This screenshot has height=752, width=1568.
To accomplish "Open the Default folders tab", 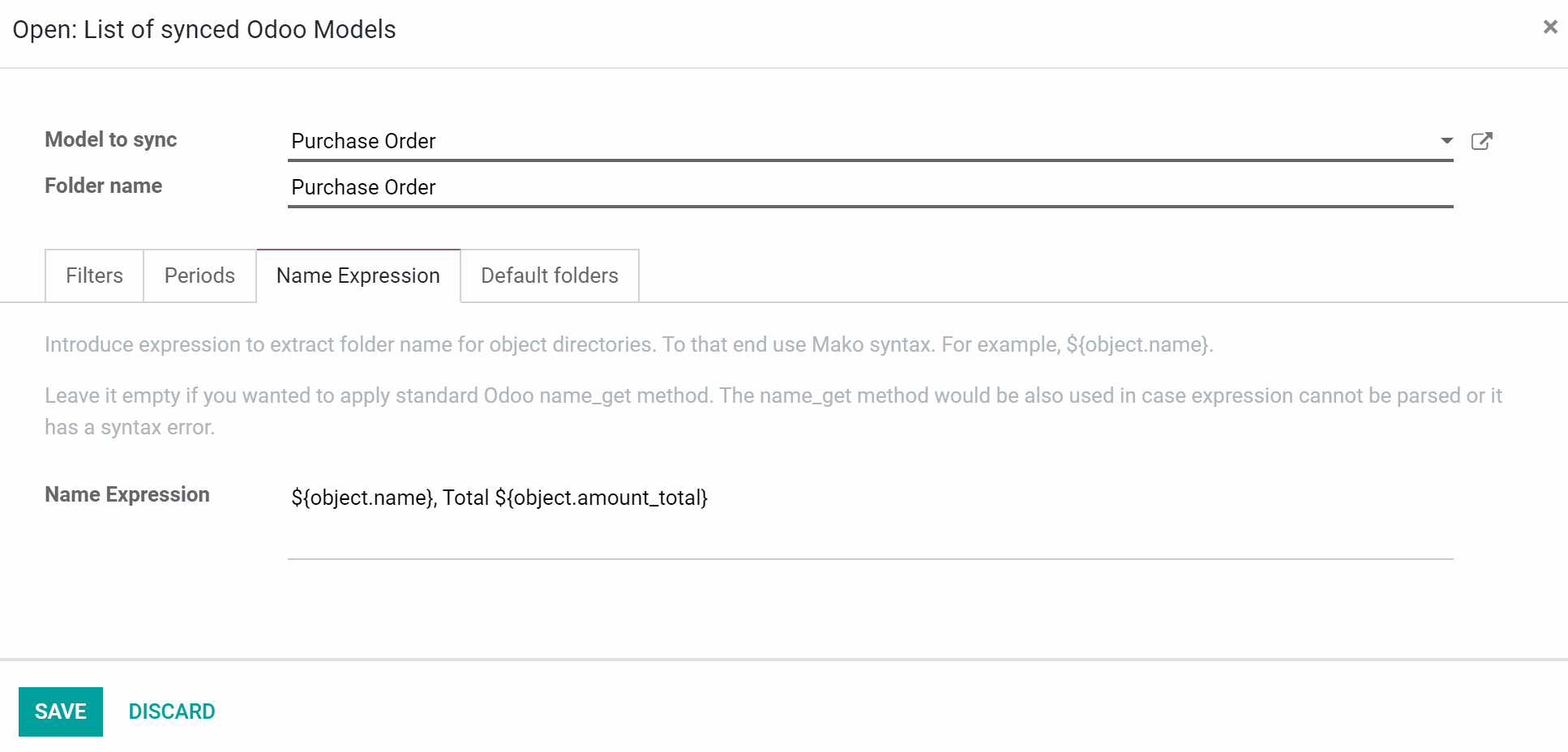I will pos(550,276).
